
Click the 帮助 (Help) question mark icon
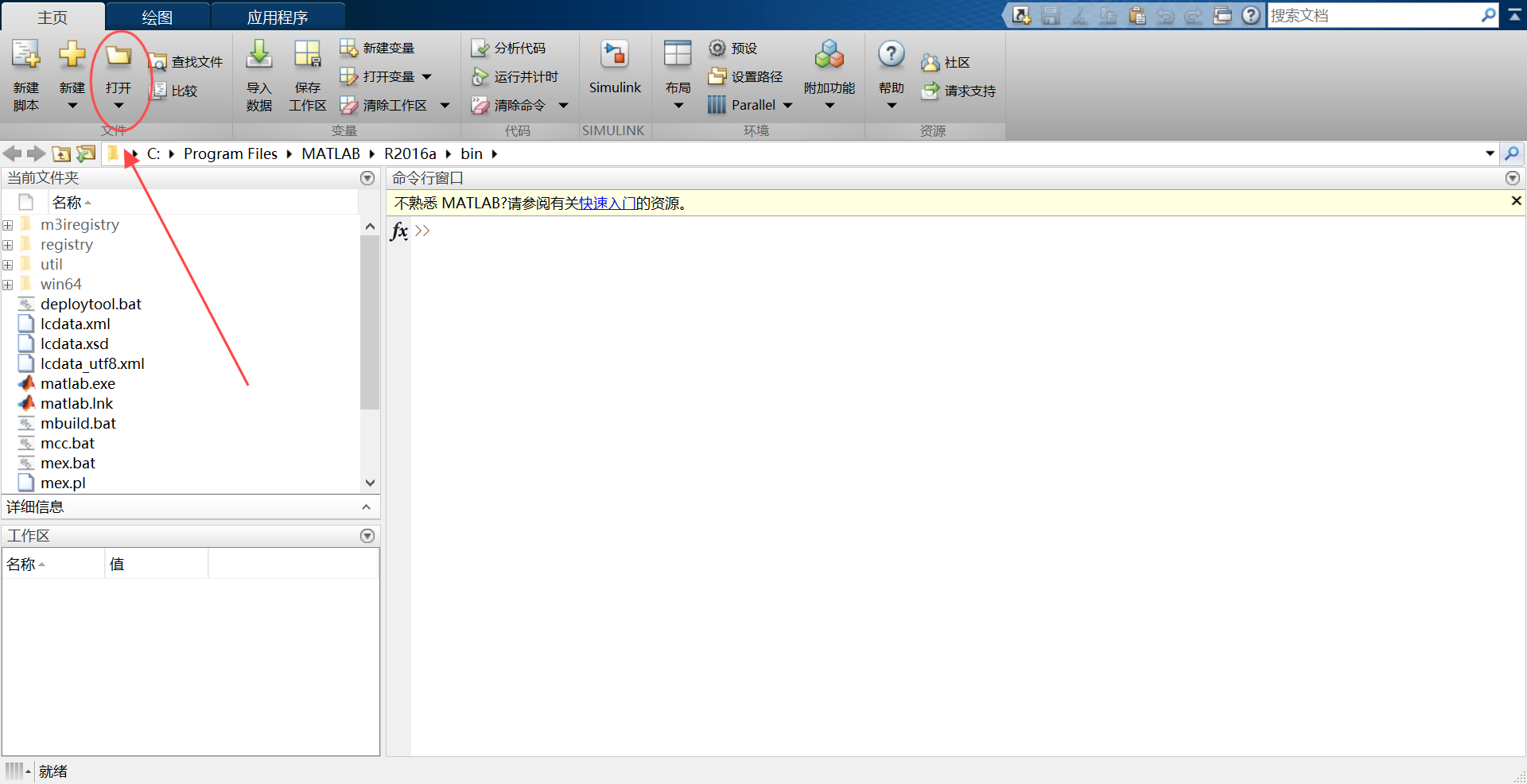click(x=892, y=54)
